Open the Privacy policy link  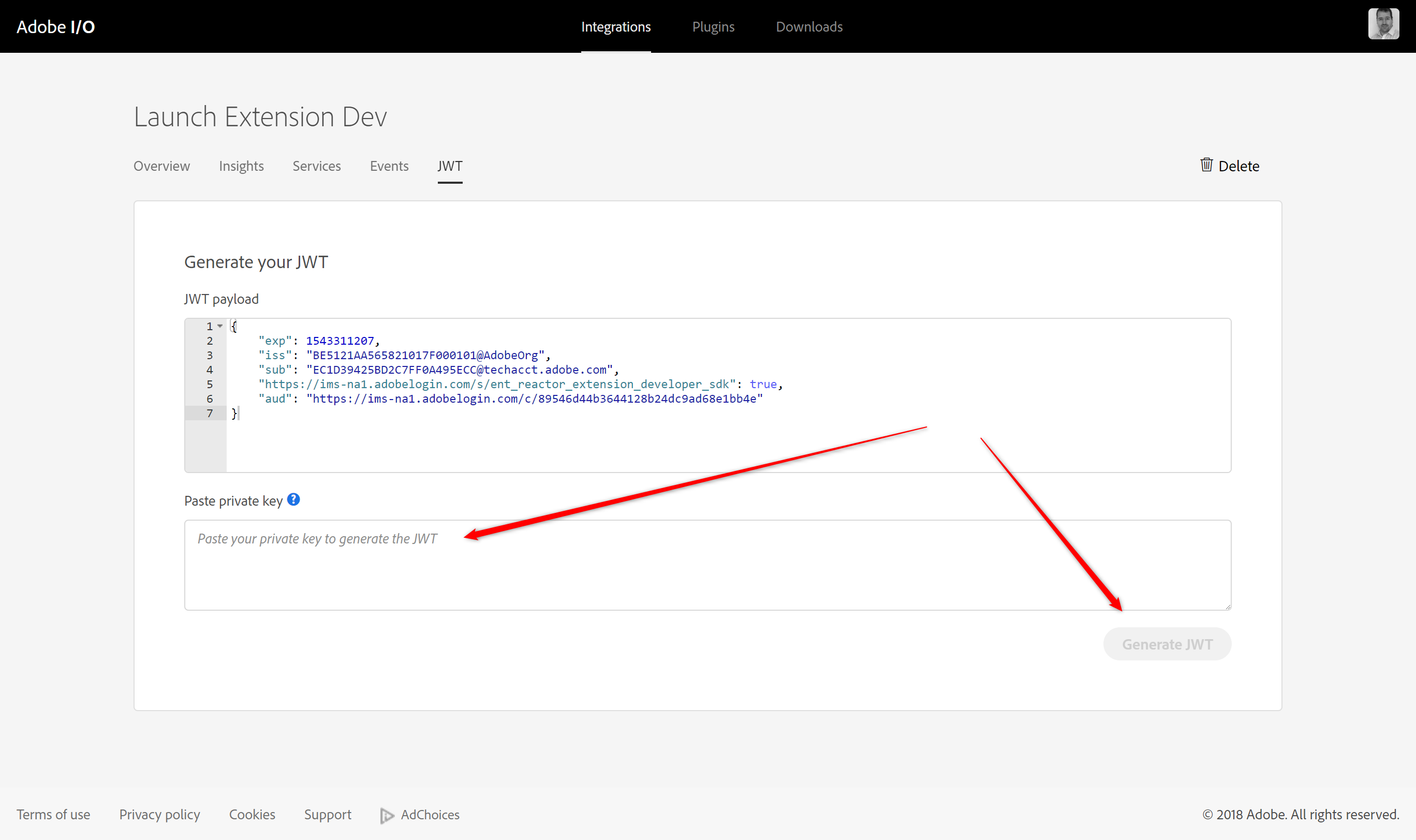coord(159,815)
